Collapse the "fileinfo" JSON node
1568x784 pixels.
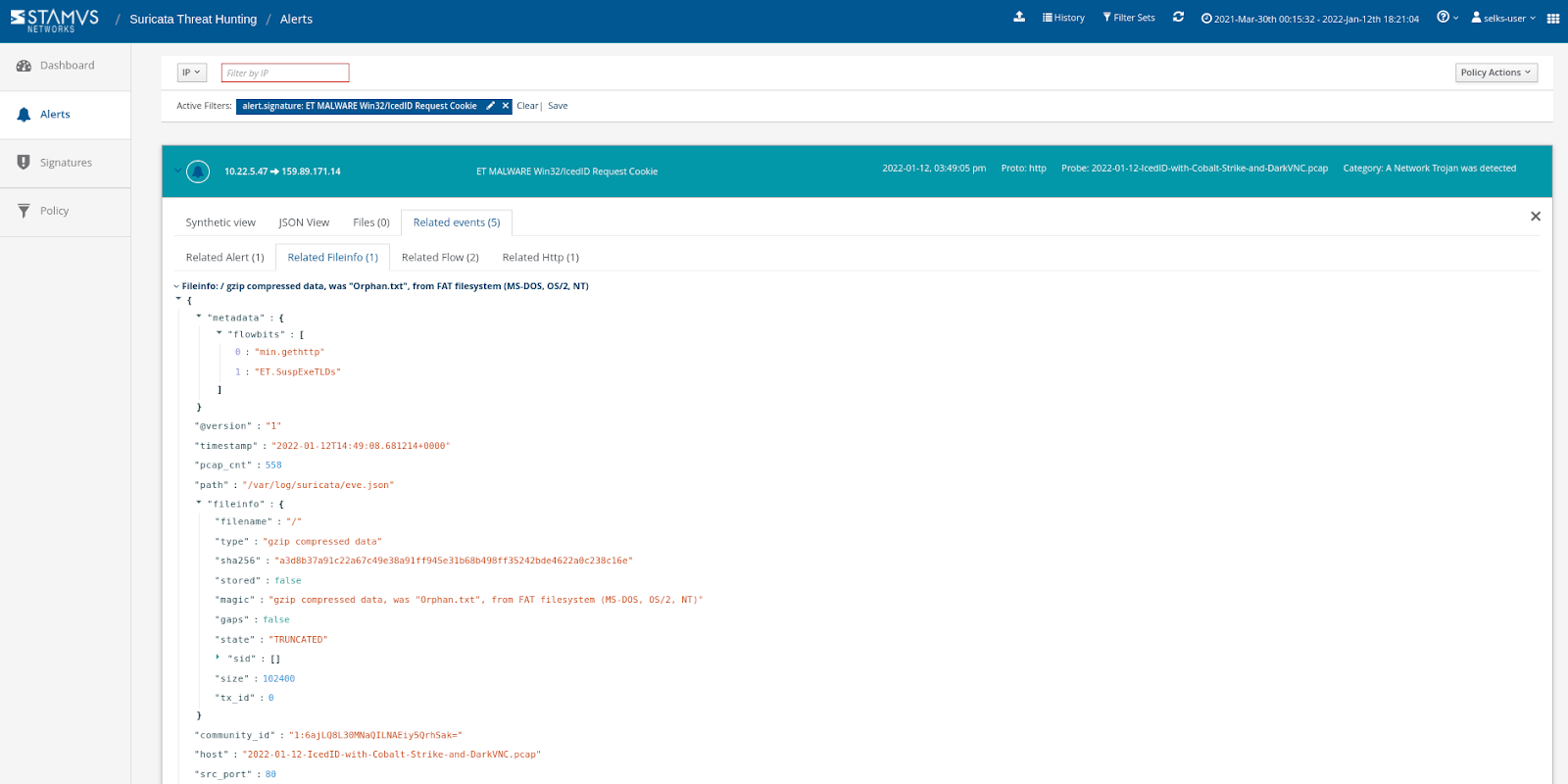pos(199,503)
